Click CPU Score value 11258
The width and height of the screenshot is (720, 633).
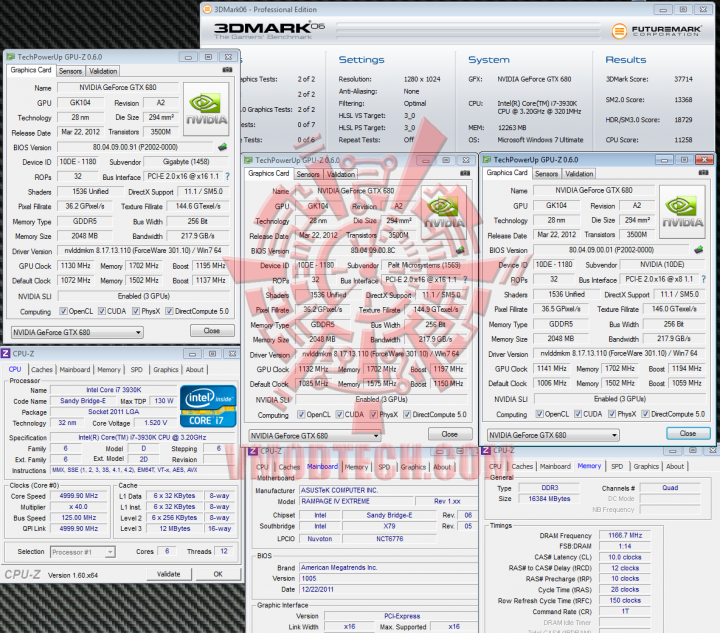tap(683, 140)
